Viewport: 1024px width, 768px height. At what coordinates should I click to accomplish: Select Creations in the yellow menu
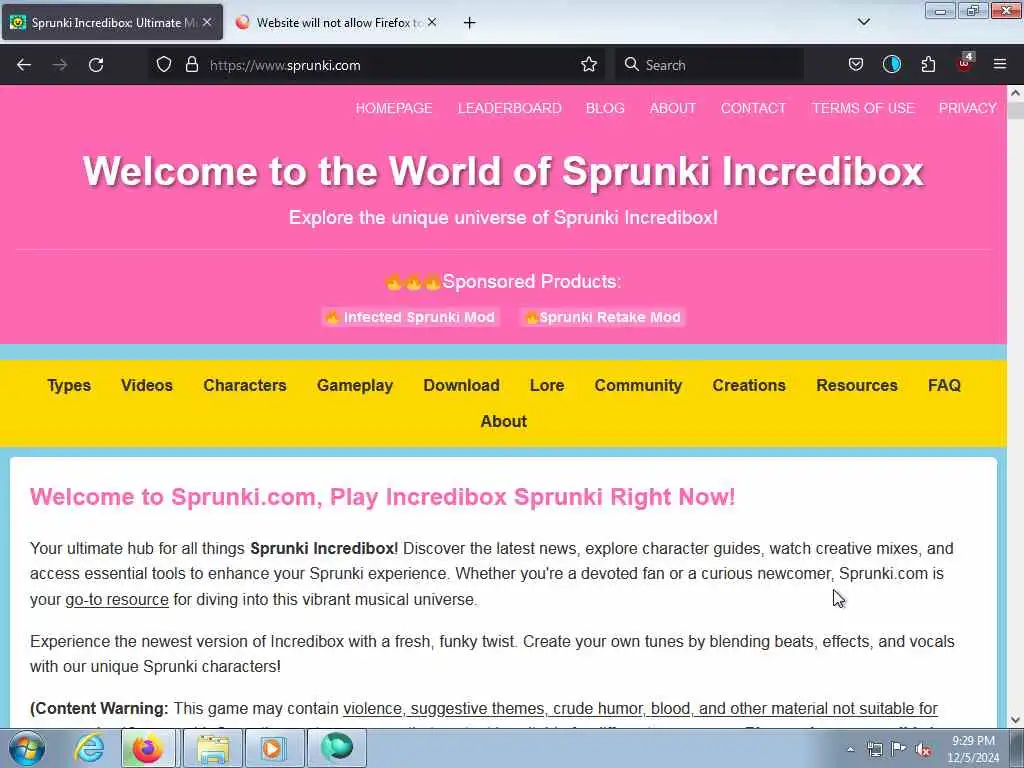point(749,385)
